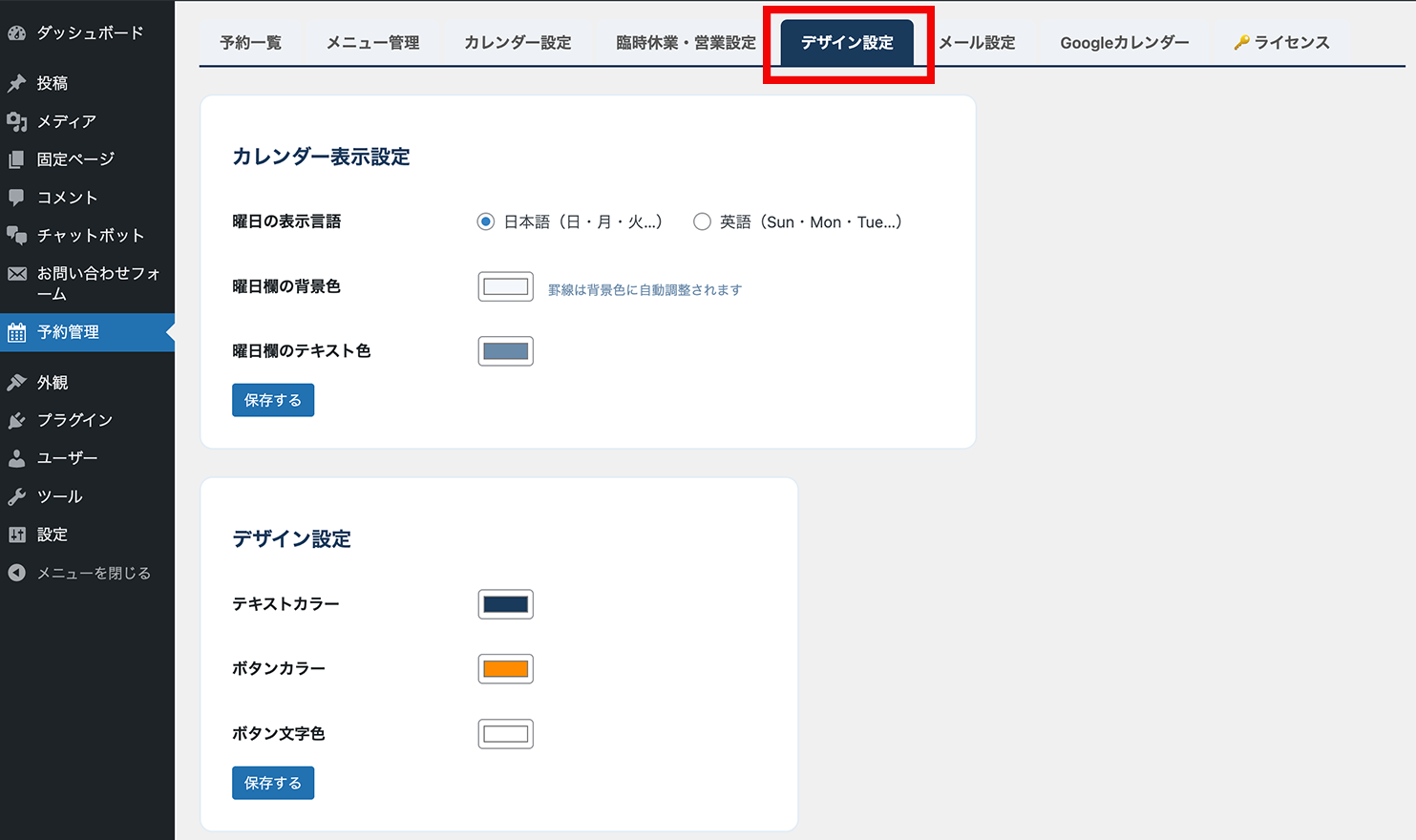Viewport: 1416px width, 840px height.
Task: Click the コメント speech bubble icon
Action: (x=16, y=198)
